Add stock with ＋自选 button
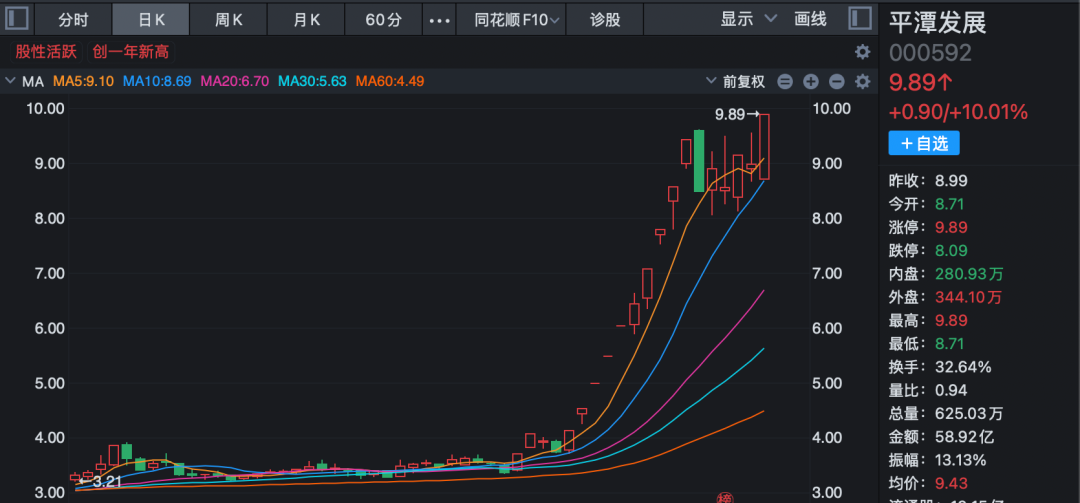The width and height of the screenshot is (1080, 503). tap(924, 143)
